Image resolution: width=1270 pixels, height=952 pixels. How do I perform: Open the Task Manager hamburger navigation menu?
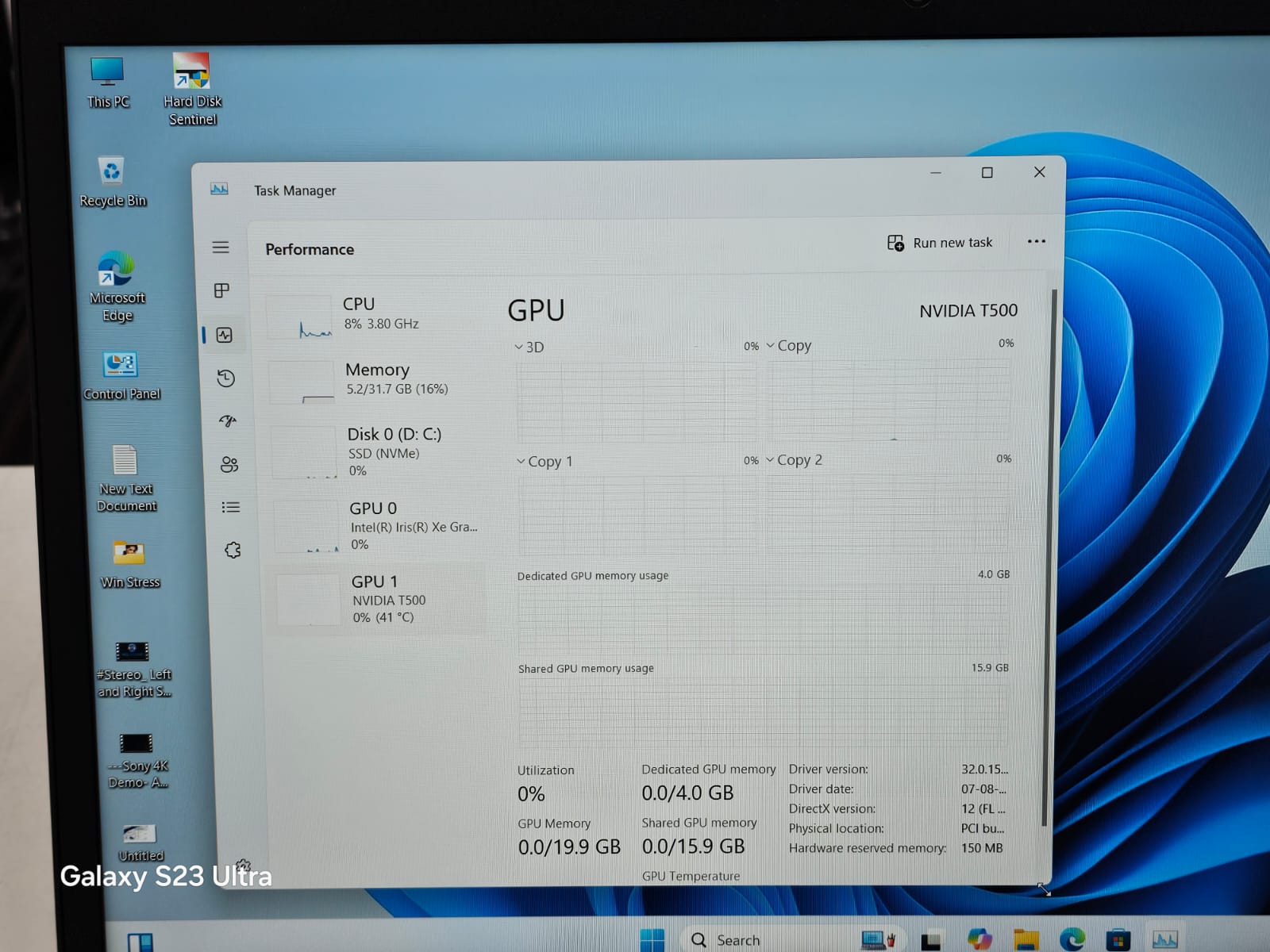point(221,248)
